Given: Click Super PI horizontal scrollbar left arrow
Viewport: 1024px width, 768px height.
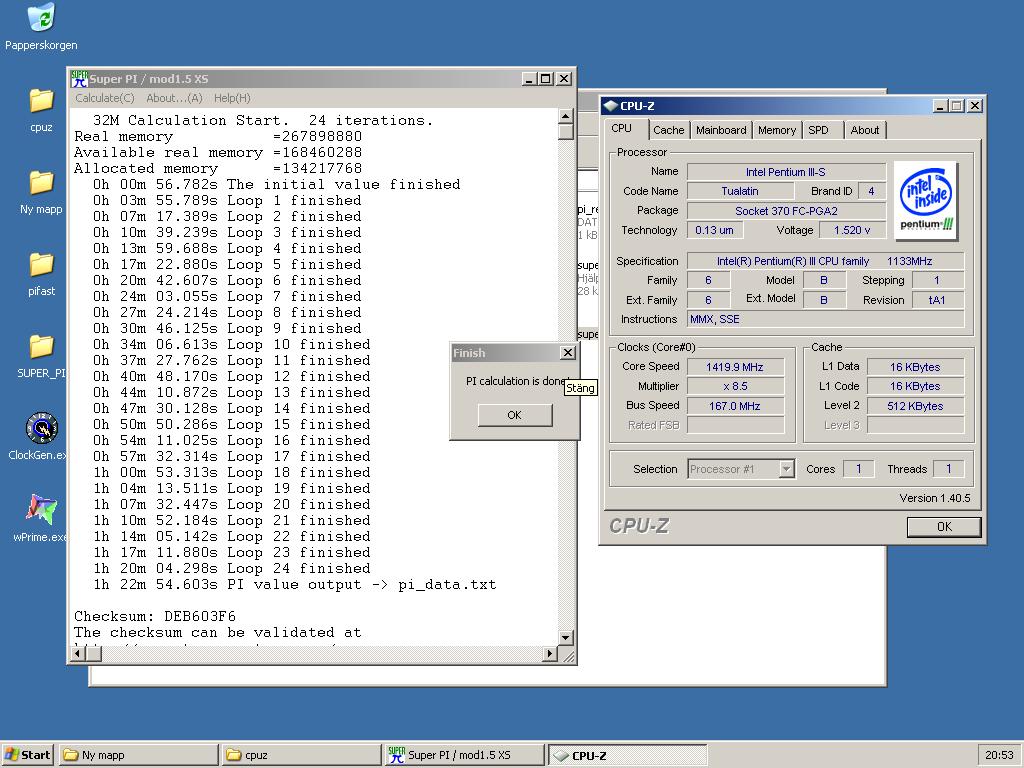Looking at the screenshot, I should pyautogui.click(x=78, y=653).
